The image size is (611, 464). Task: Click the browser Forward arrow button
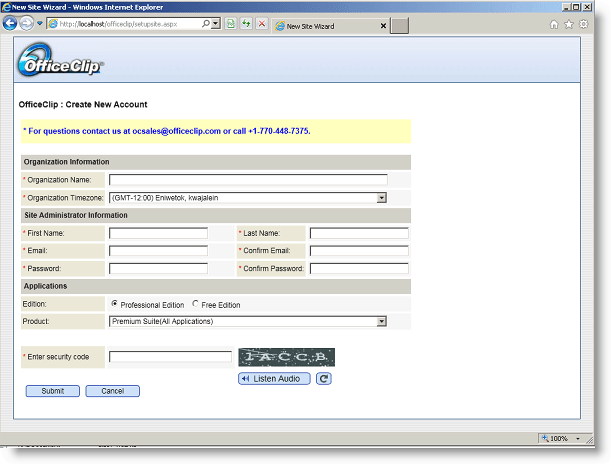[26, 23]
